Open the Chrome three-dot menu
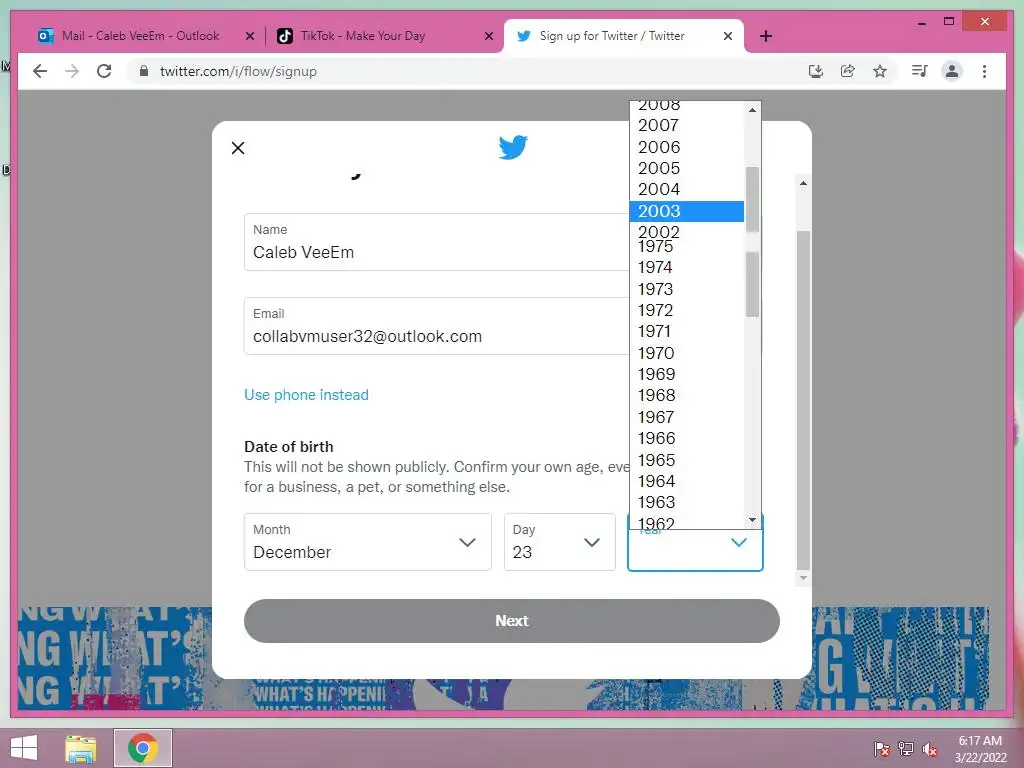 [x=984, y=71]
